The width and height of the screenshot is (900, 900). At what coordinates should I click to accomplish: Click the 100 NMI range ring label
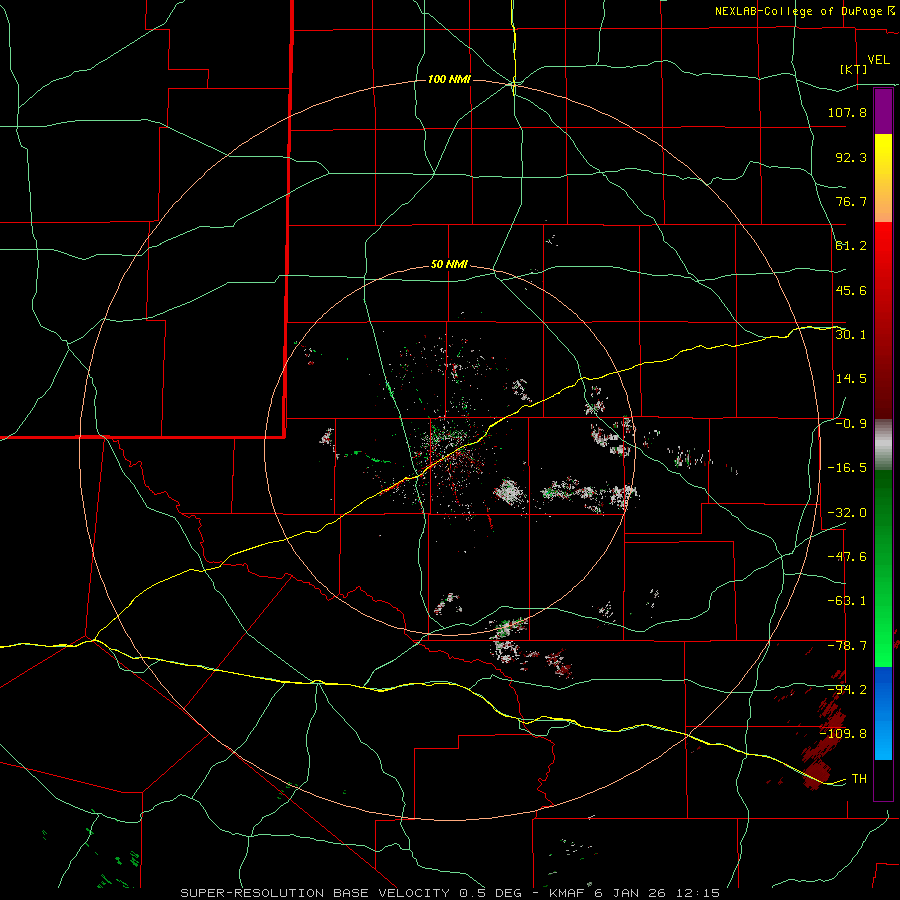click(449, 79)
